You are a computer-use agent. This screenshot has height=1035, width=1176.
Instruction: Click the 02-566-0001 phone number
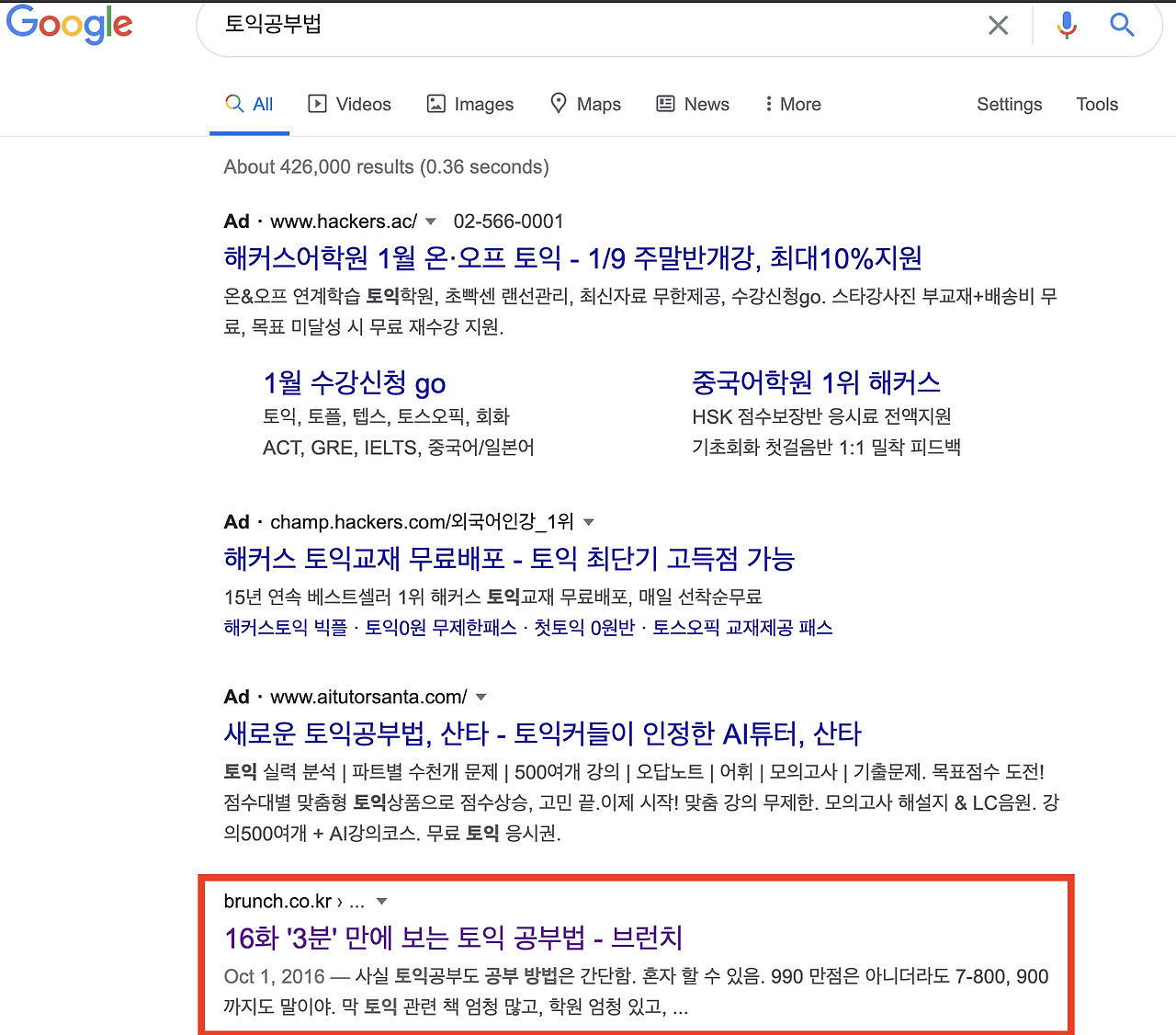click(508, 222)
